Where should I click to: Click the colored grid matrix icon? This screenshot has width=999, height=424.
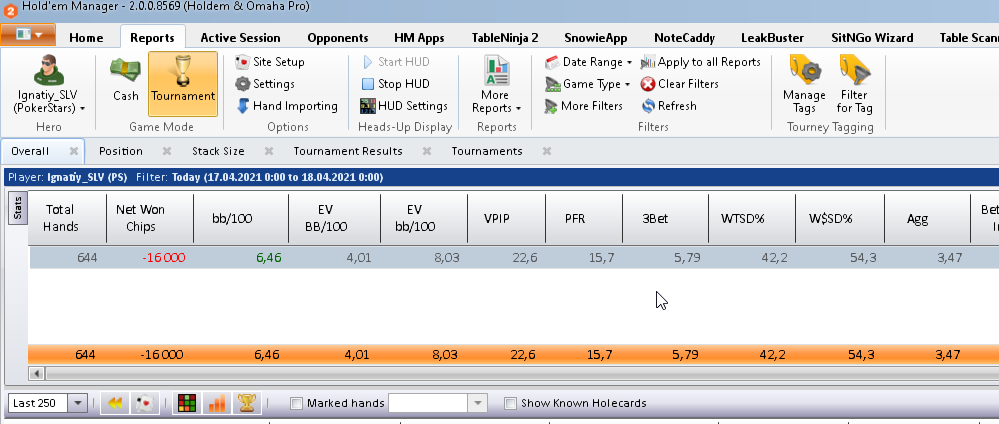point(187,403)
